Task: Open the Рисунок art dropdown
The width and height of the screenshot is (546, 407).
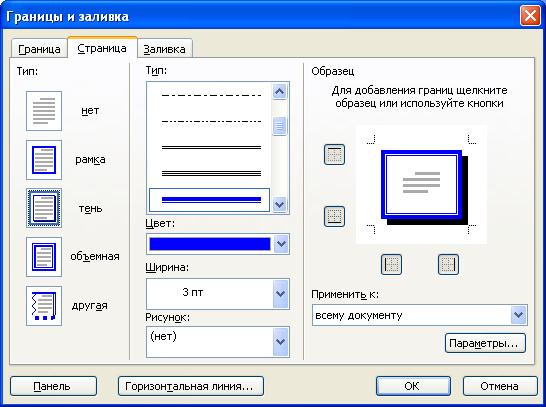Action: [281, 342]
